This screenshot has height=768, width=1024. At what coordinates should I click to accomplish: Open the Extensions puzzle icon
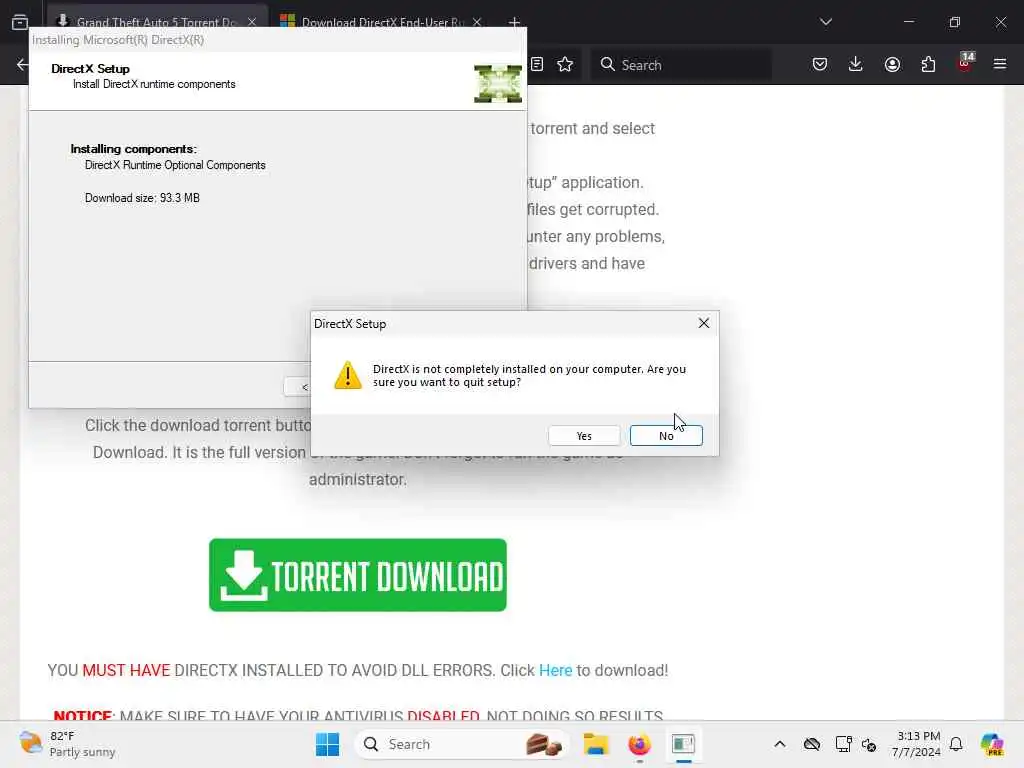click(928, 64)
